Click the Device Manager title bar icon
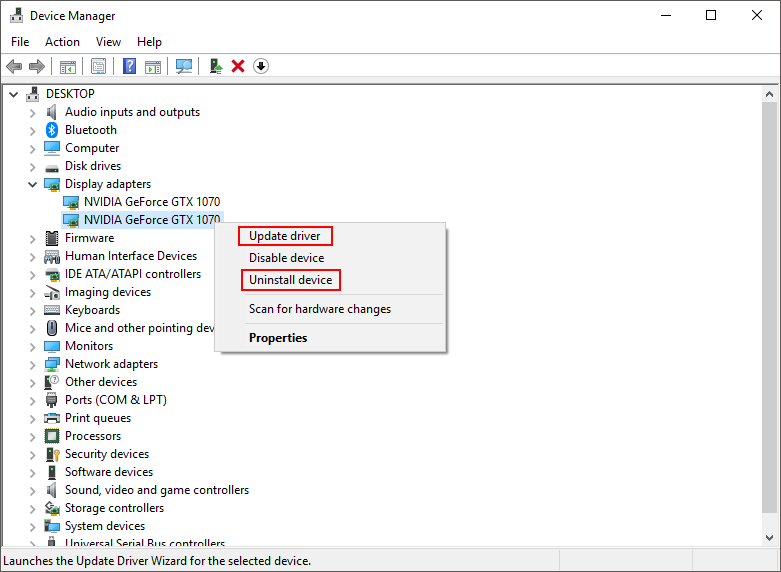This screenshot has width=781, height=572. (x=16, y=15)
